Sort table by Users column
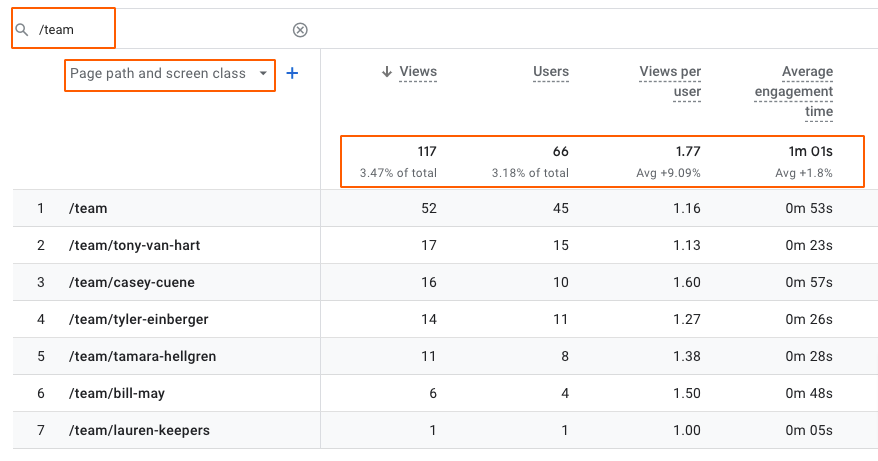 click(551, 72)
